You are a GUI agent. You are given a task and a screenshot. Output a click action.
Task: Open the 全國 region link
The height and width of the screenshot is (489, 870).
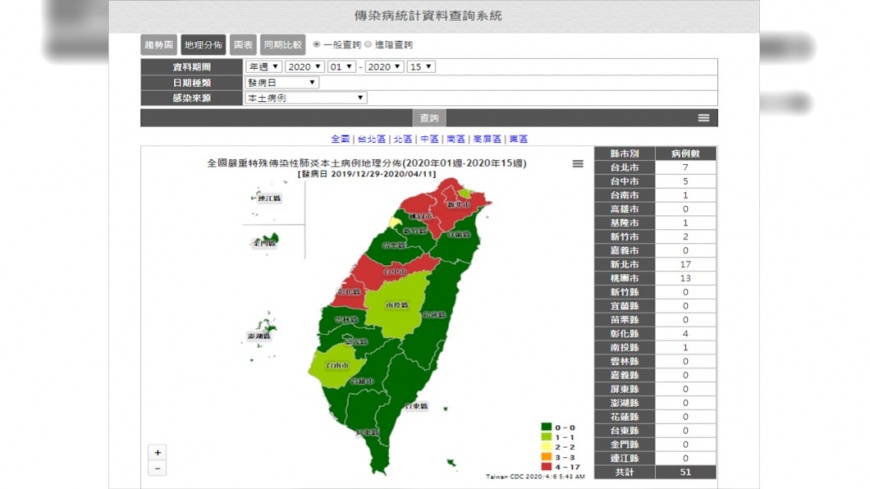coord(340,139)
